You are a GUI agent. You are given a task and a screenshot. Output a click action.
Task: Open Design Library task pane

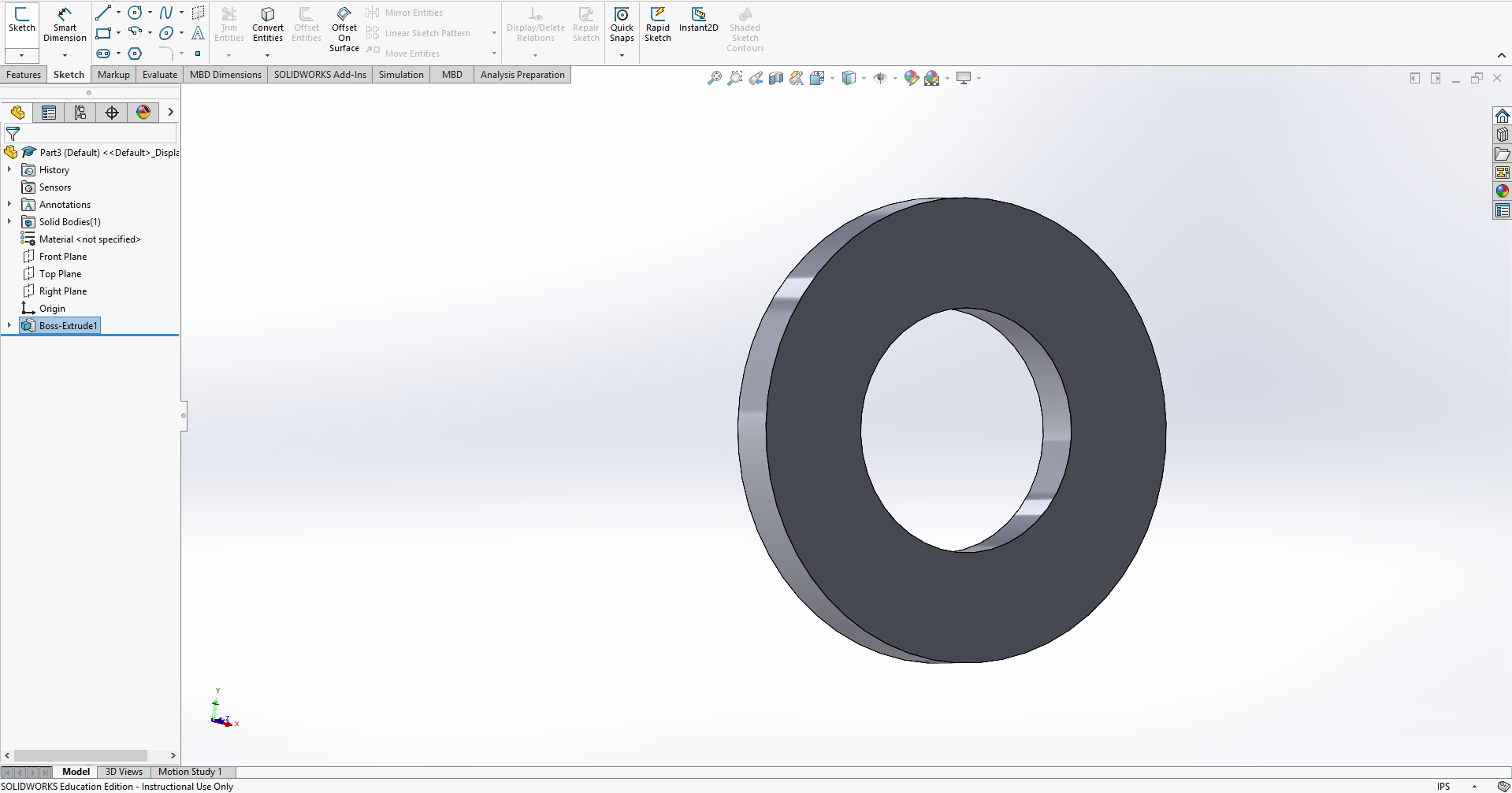coord(1503,135)
